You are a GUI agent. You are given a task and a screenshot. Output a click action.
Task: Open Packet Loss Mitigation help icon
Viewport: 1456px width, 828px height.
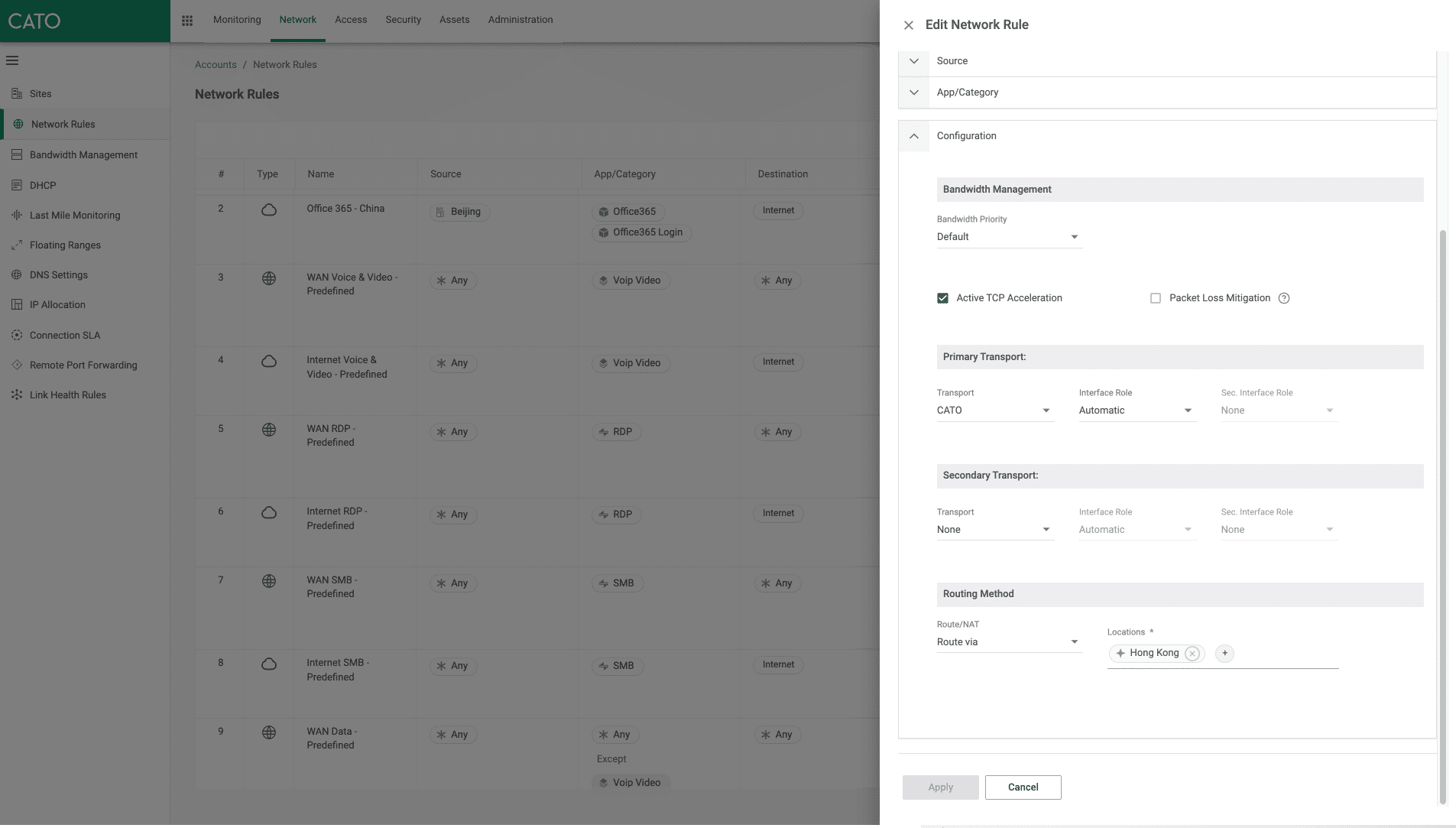pos(1284,298)
